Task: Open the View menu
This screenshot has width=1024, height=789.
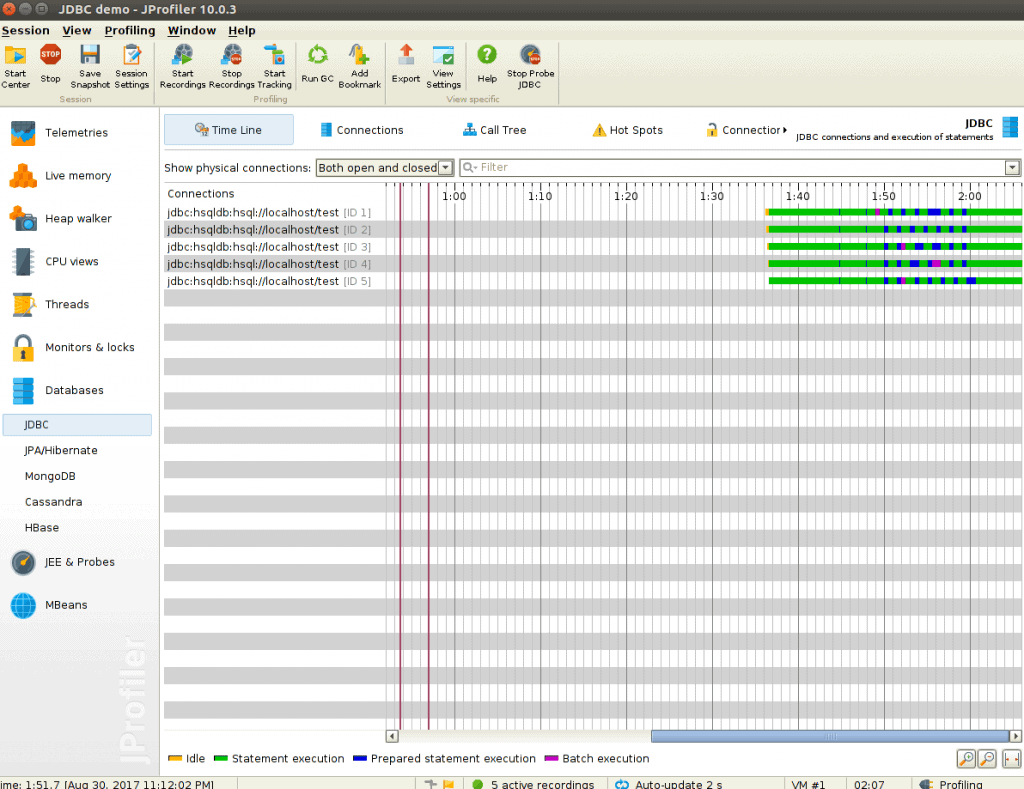Action: coord(76,31)
